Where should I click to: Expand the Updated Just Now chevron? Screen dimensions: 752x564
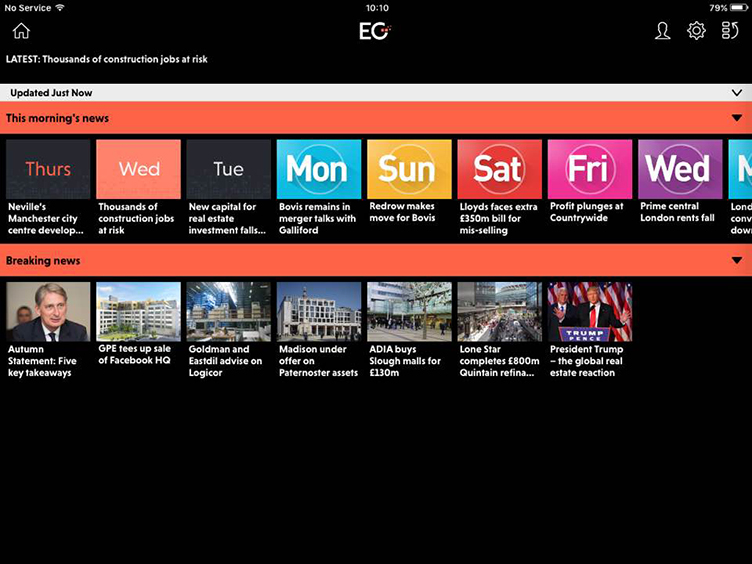coord(737,93)
